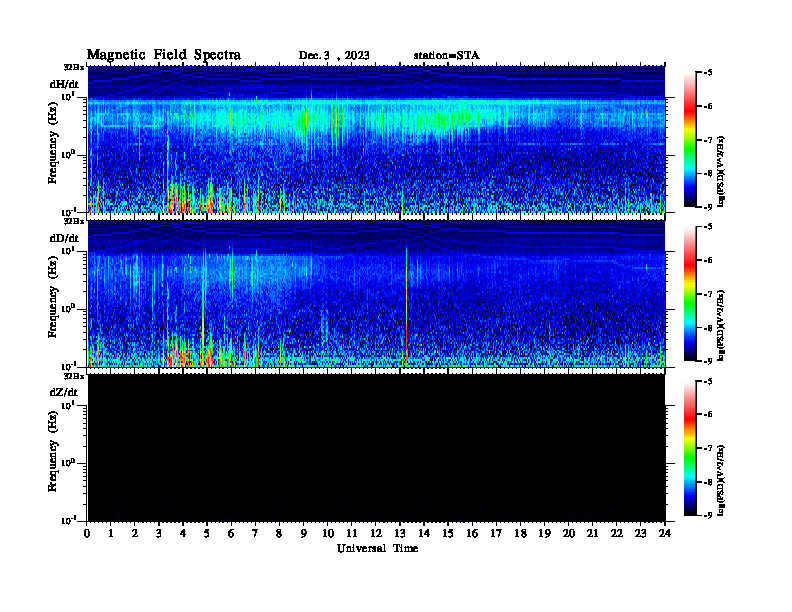Click the "-5" value on the dH/dt color bar
Viewport: 792px width, 612px height.
[x=707, y=73]
